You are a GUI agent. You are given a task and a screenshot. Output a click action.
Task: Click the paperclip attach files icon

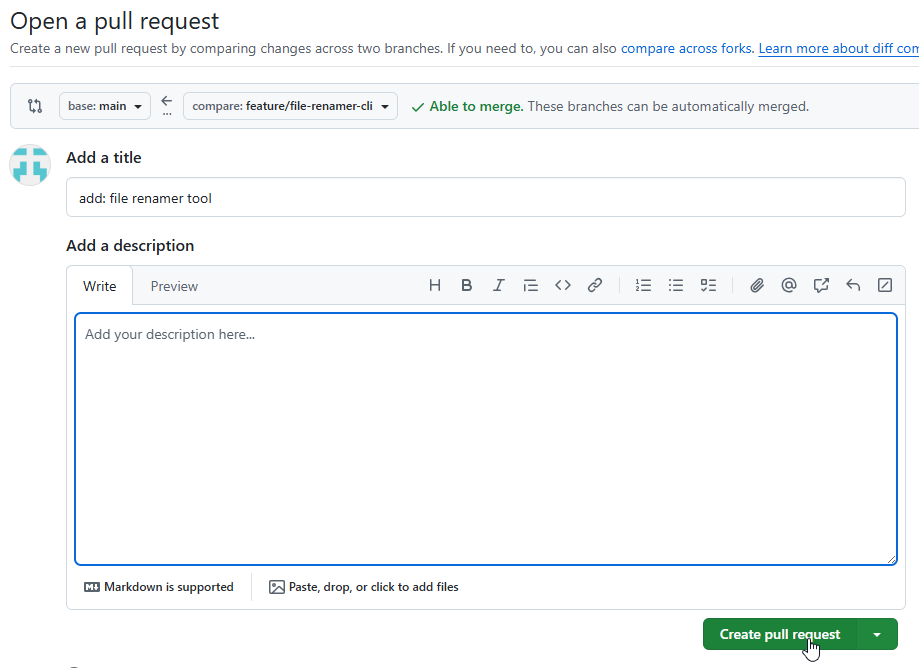[x=757, y=286]
